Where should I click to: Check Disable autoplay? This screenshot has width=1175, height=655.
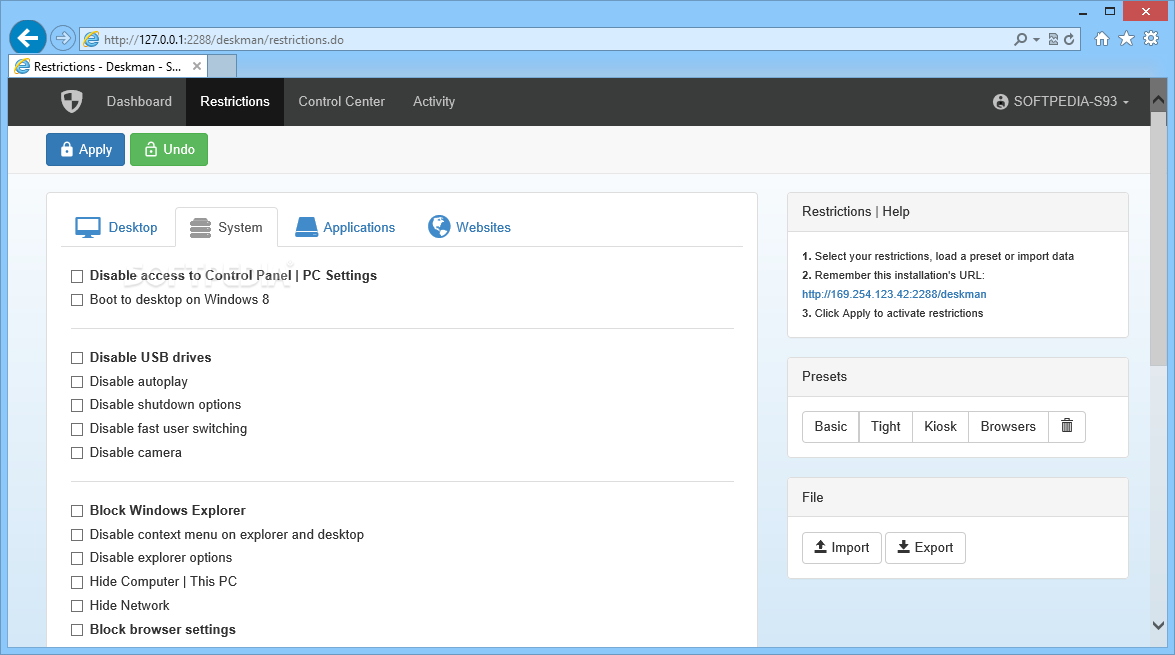76,382
